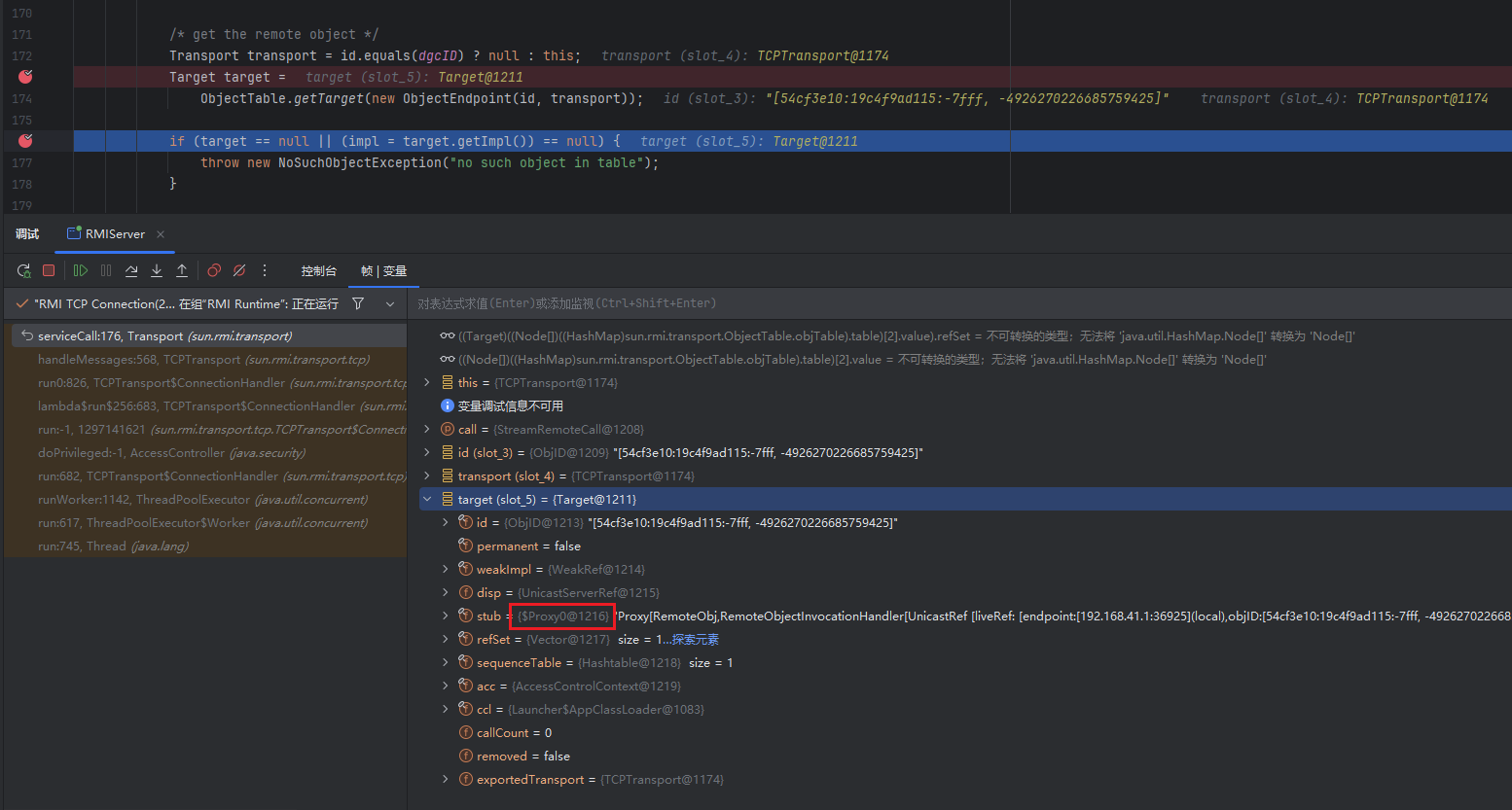Toggle the breakpoint on line 176
This screenshot has height=810, width=1512.
(x=25, y=141)
